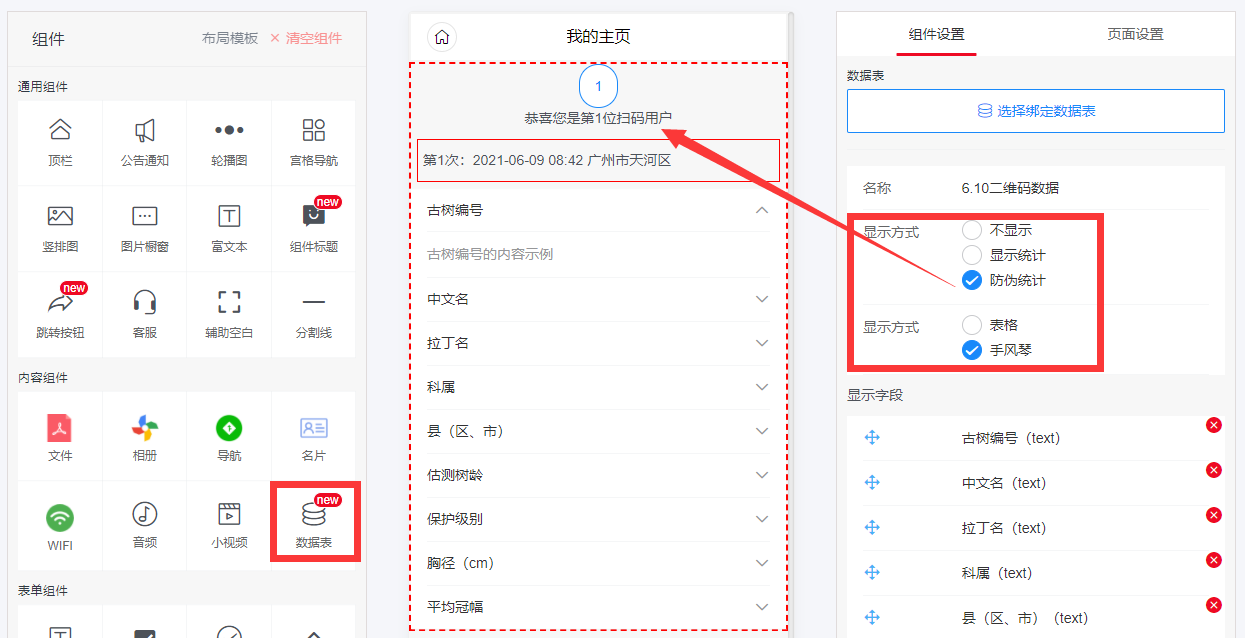Insert the 客服 customer service component
The width and height of the screenshot is (1245, 638).
click(145, 313)
